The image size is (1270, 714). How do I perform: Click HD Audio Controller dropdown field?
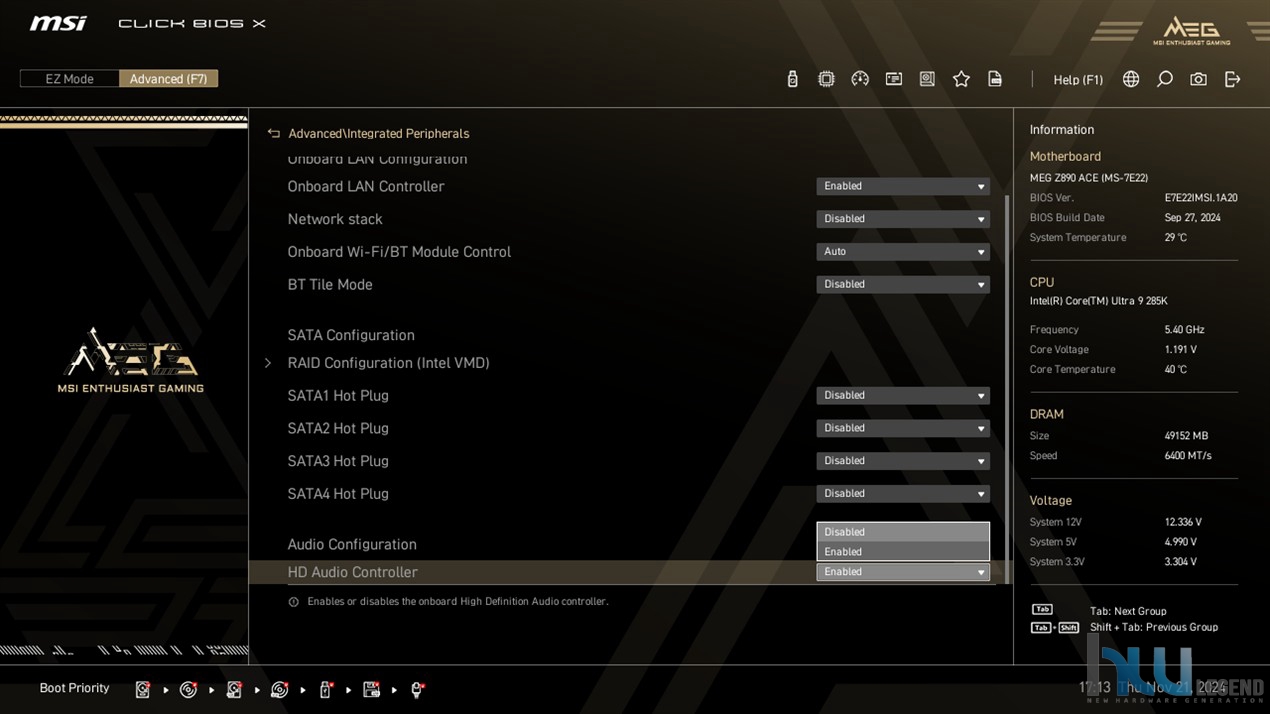(x=903, y=572)
